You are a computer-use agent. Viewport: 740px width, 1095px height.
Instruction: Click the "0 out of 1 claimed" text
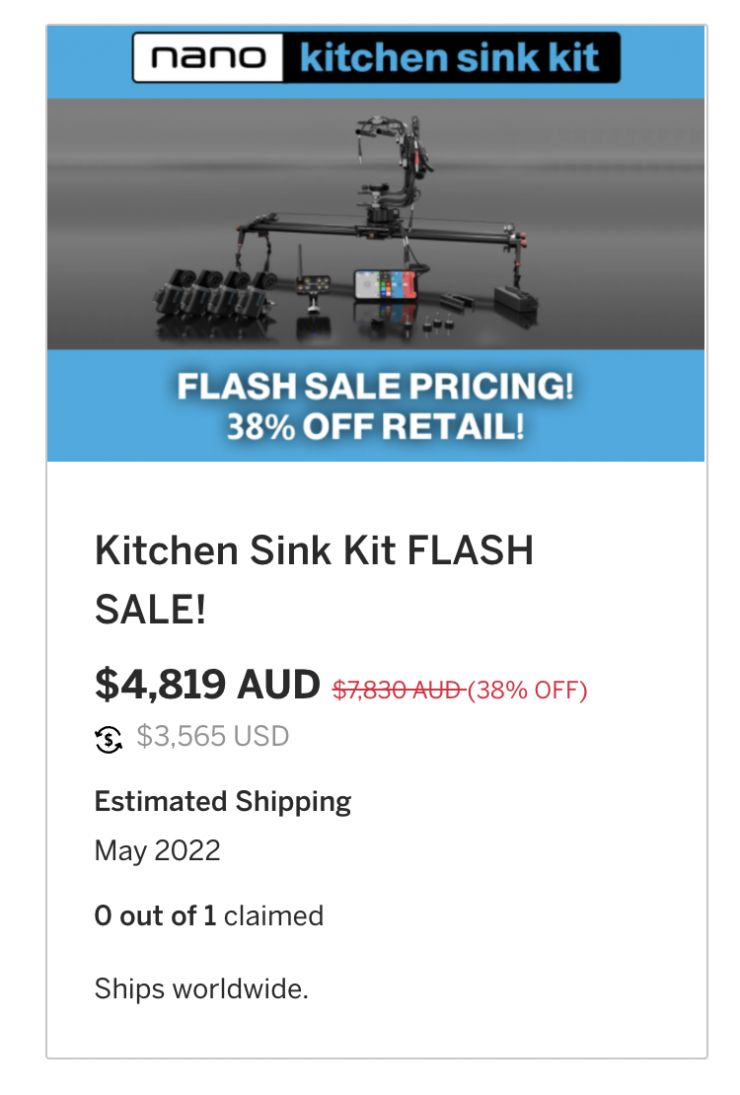(x=208, y=916)
